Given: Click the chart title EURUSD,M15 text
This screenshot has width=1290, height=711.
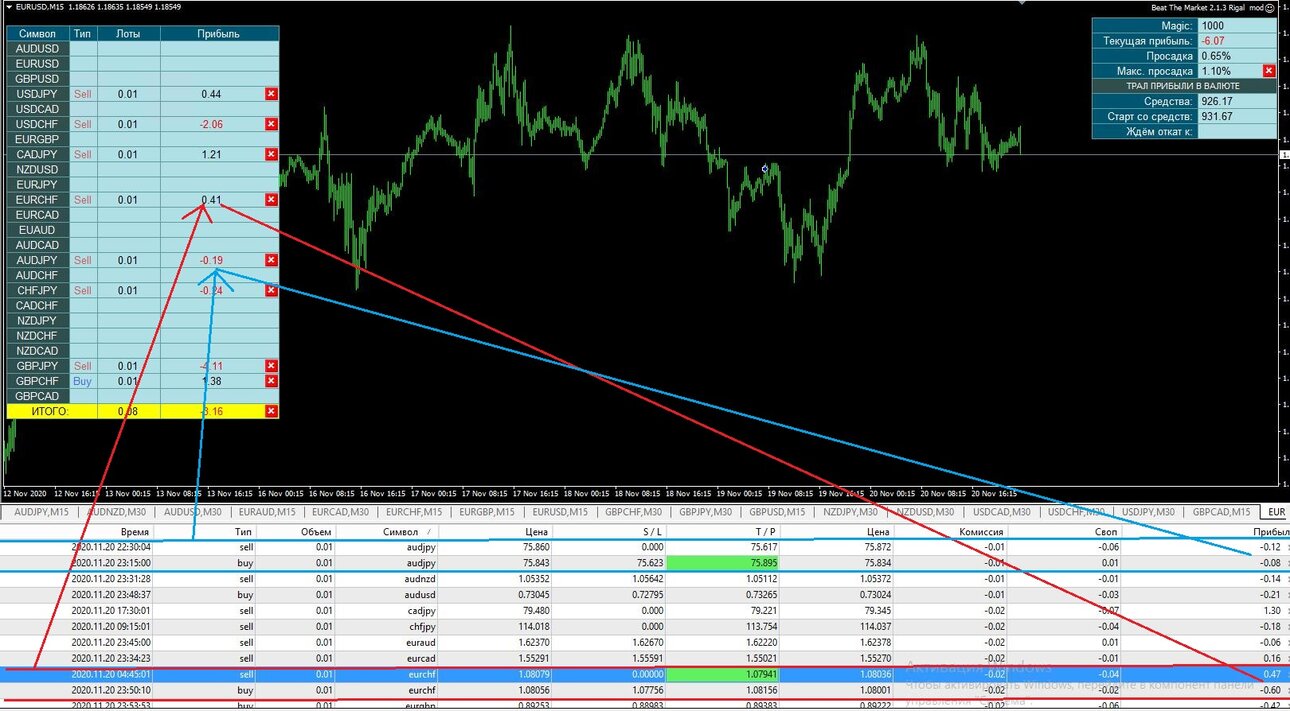Looking at the screenshot, I should tap(39, 8).
